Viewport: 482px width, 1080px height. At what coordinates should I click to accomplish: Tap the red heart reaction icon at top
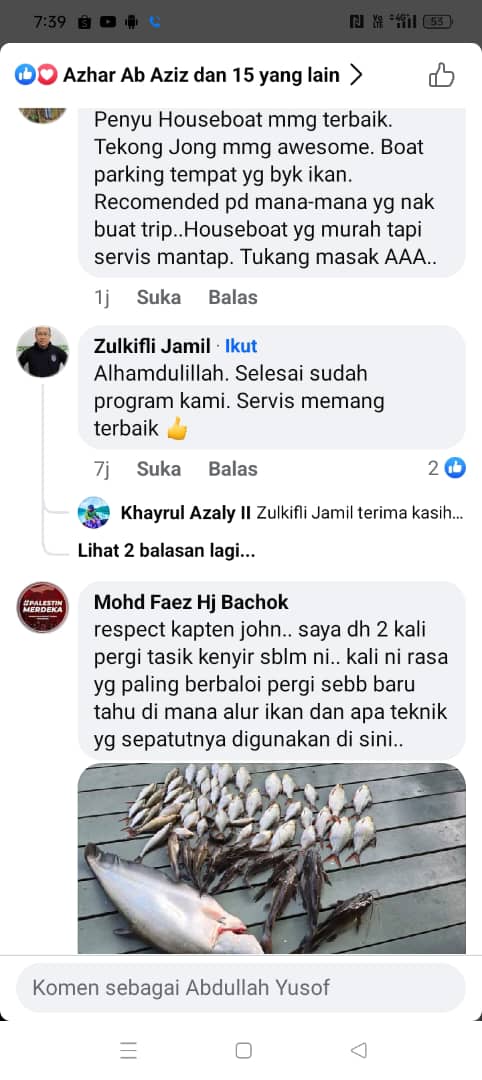click(x=47, y=75)
